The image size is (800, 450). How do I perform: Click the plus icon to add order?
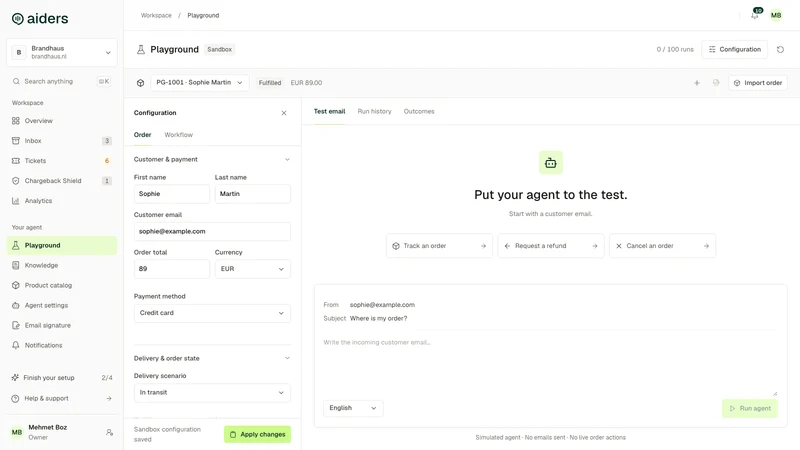tap(696, 83)
